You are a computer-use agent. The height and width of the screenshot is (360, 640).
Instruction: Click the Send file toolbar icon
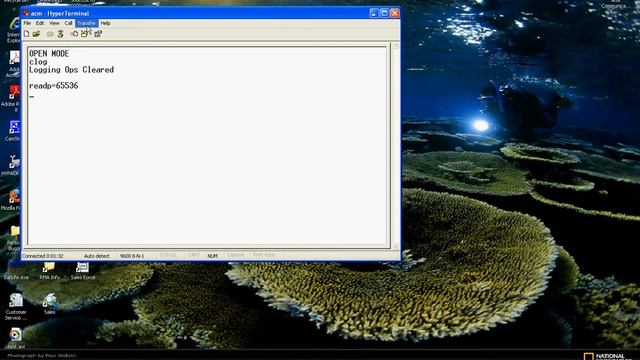point(74,34)
